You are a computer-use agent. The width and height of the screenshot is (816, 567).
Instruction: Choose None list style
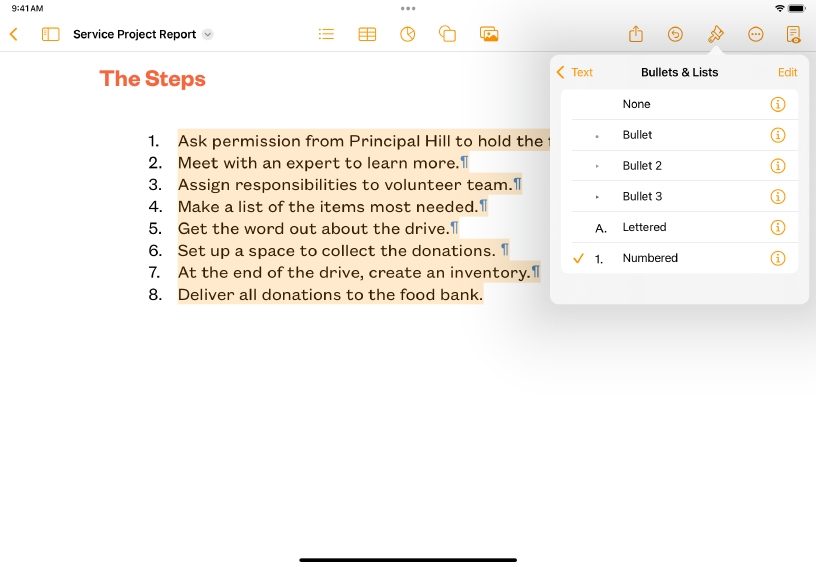tap(636, 104)
